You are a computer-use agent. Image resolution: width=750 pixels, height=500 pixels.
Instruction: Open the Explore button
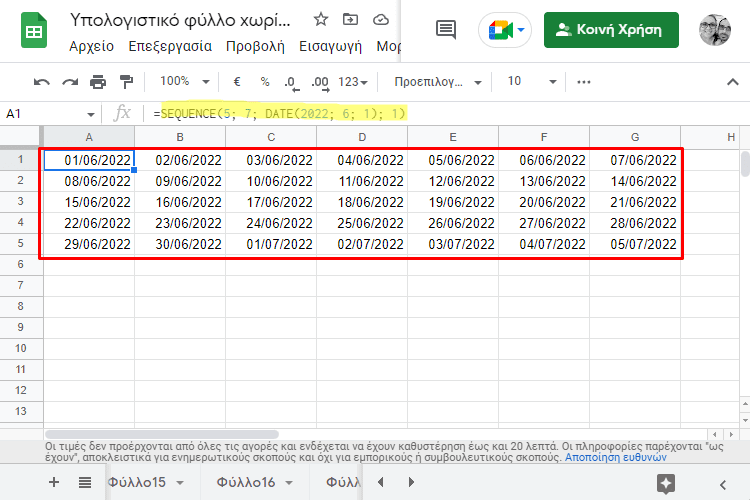(x=666, y=484)
